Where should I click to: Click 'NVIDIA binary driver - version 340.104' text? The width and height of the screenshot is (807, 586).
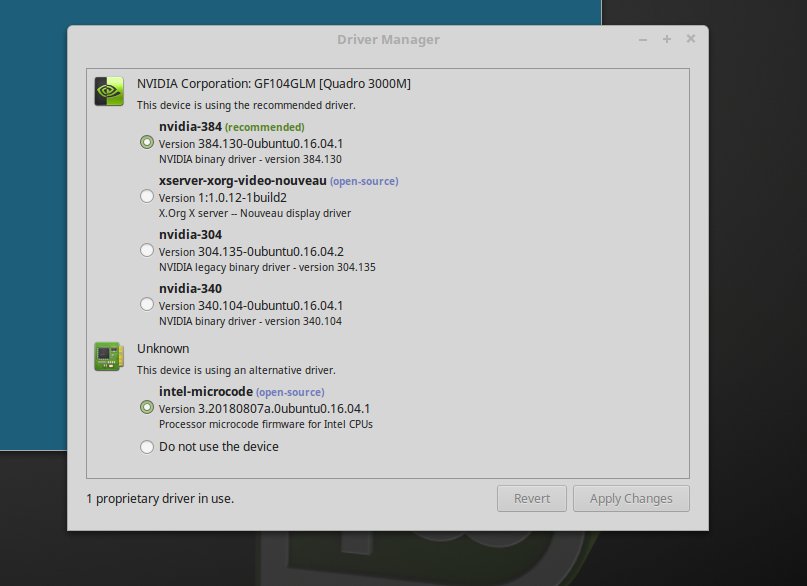250,321
